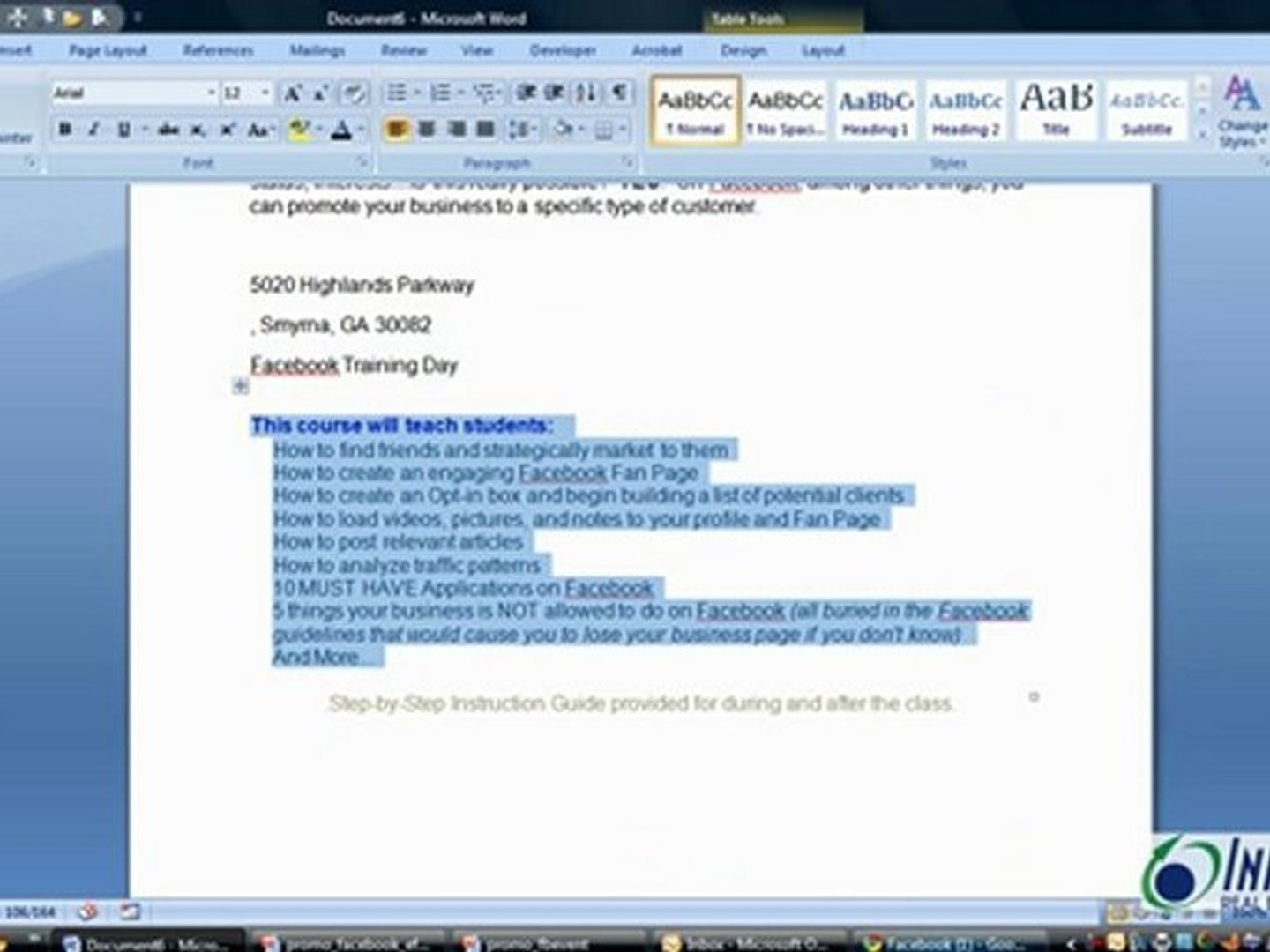1270x952 pixels.
Task: Open the Acrobat tab
Action: pyautogui.click(x=657, y=51)
